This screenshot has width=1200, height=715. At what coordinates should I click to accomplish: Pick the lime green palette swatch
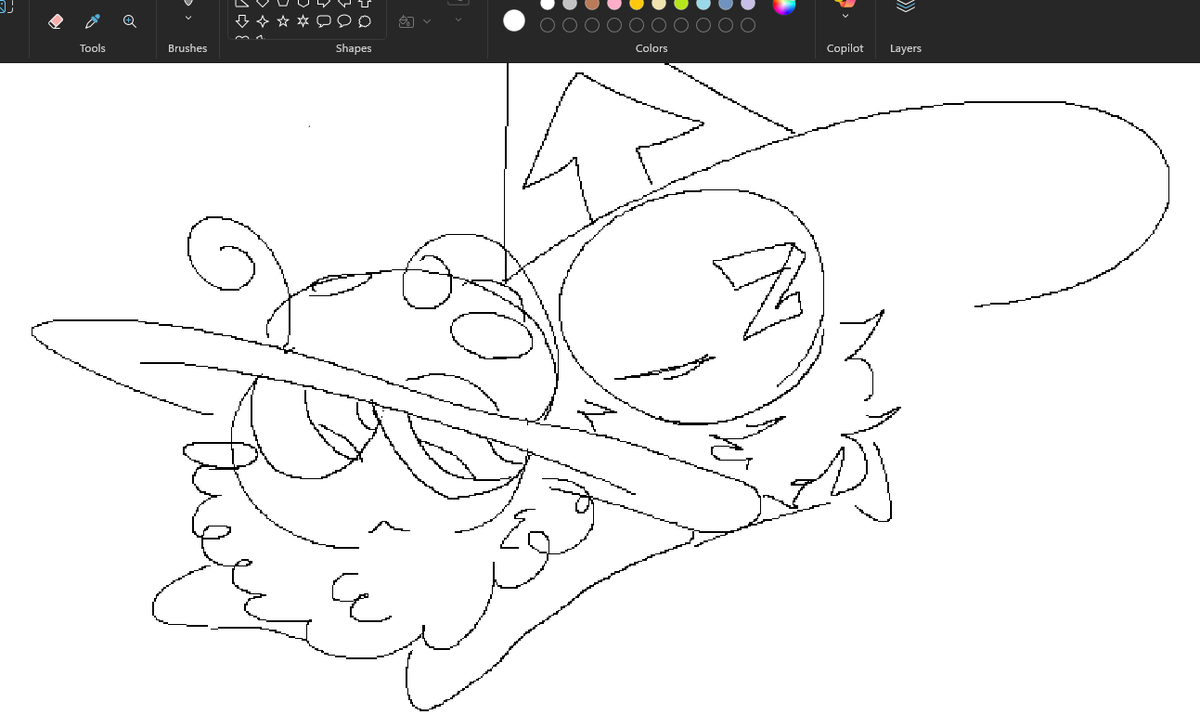681,4
